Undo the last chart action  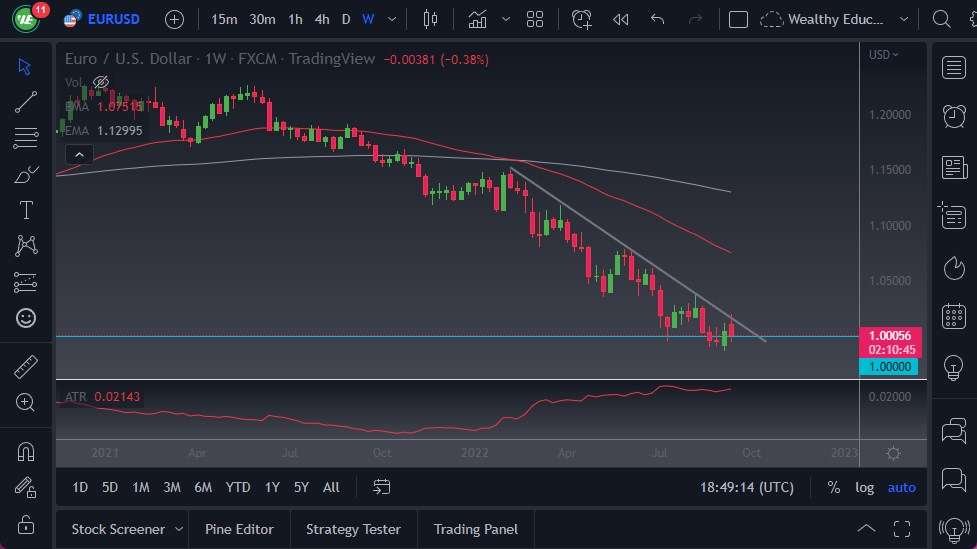[x=657, y=19]
